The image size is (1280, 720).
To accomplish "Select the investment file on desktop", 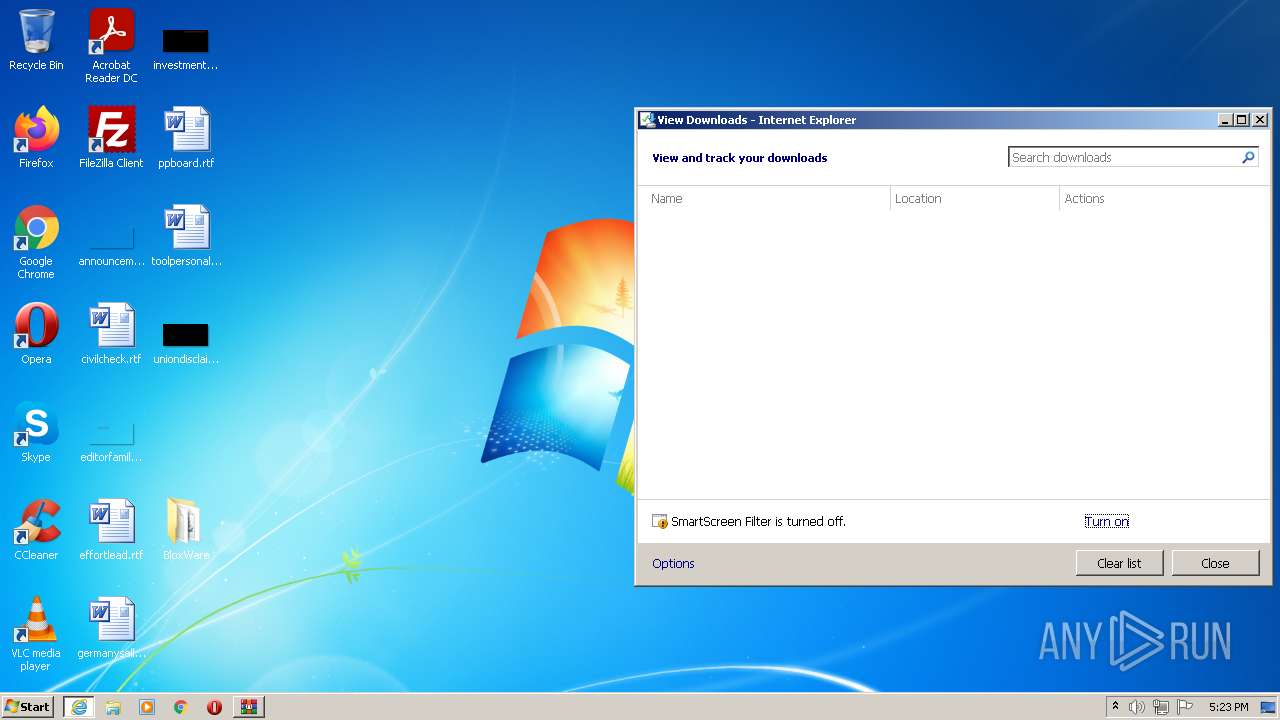I will [185, 48].
